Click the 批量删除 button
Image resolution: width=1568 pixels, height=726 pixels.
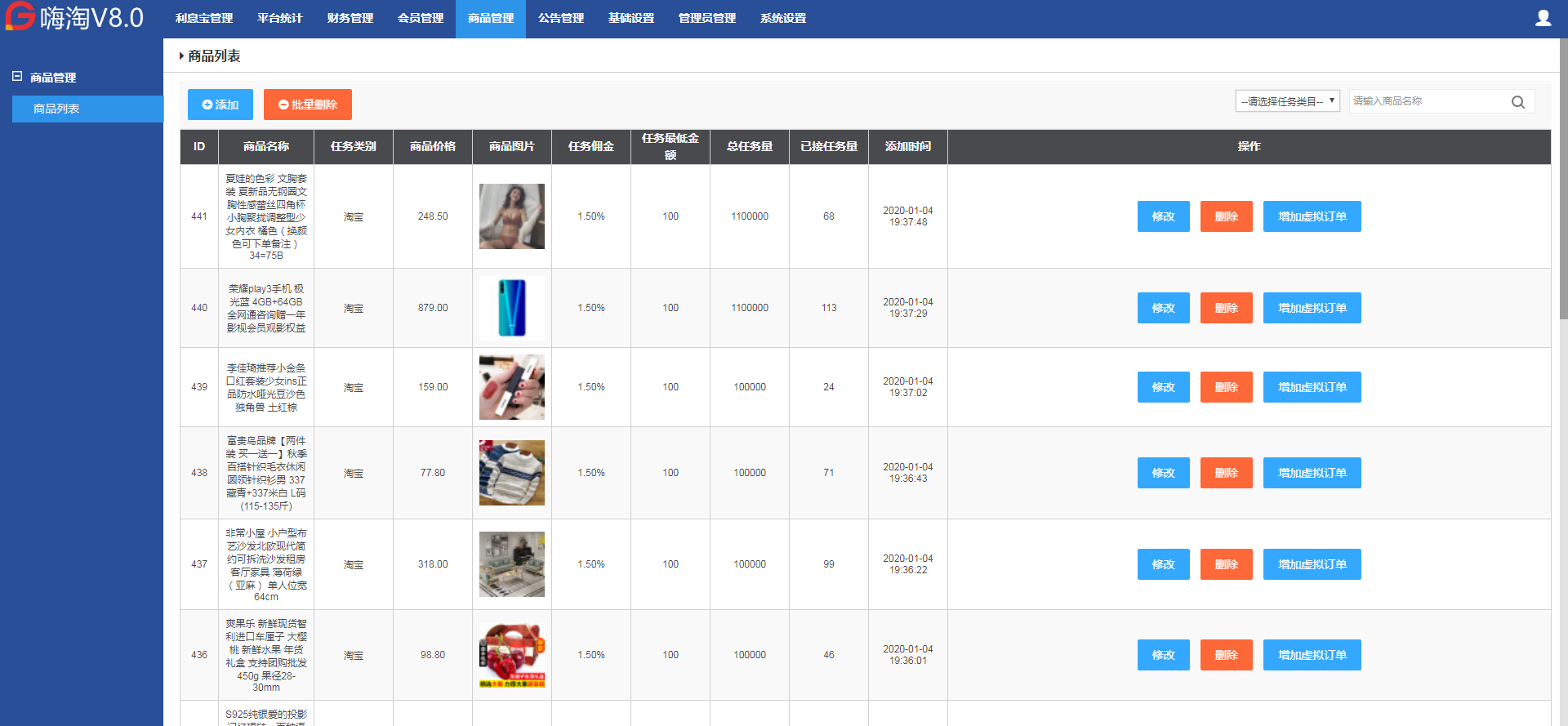(307, 105)
